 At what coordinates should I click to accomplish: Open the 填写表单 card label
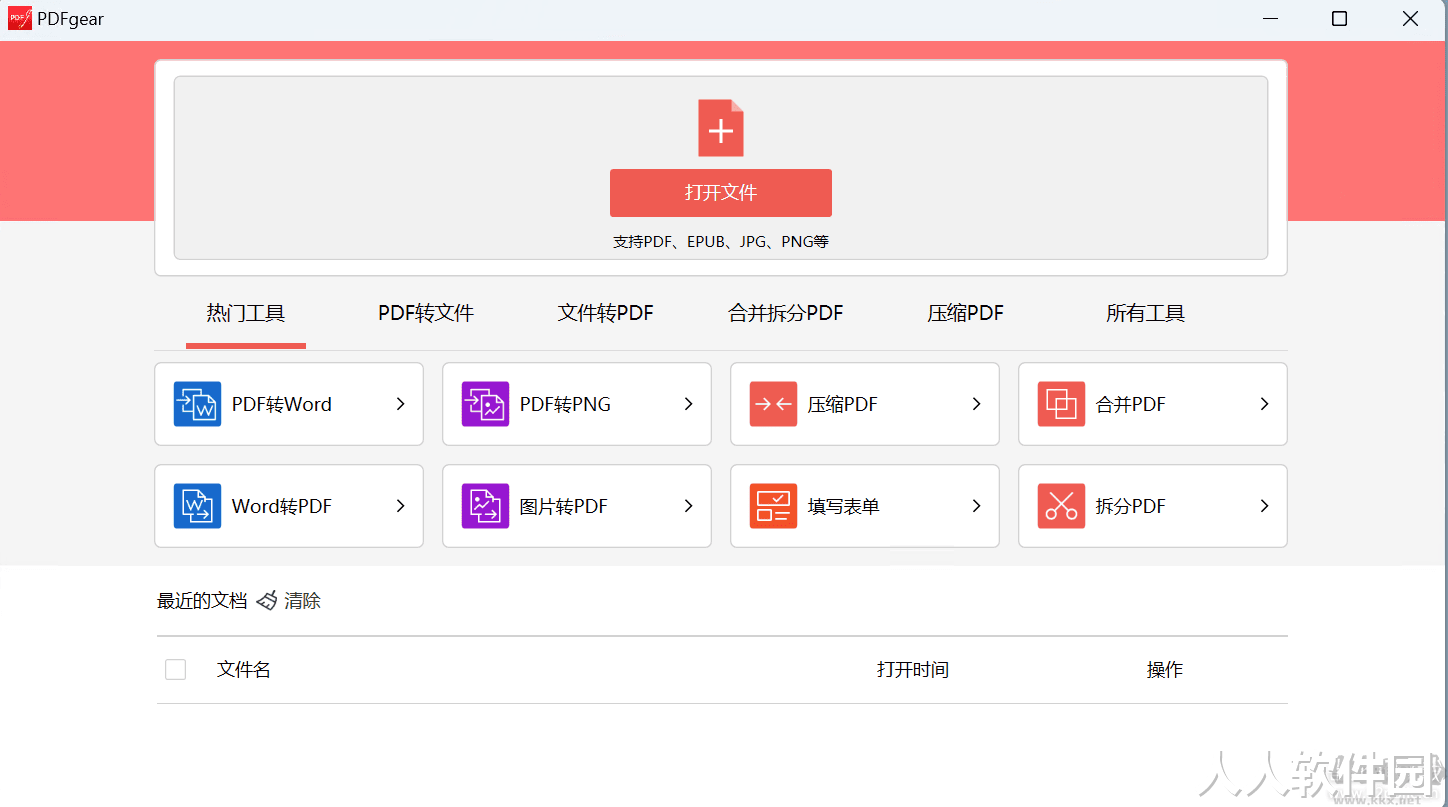point(844,507)
